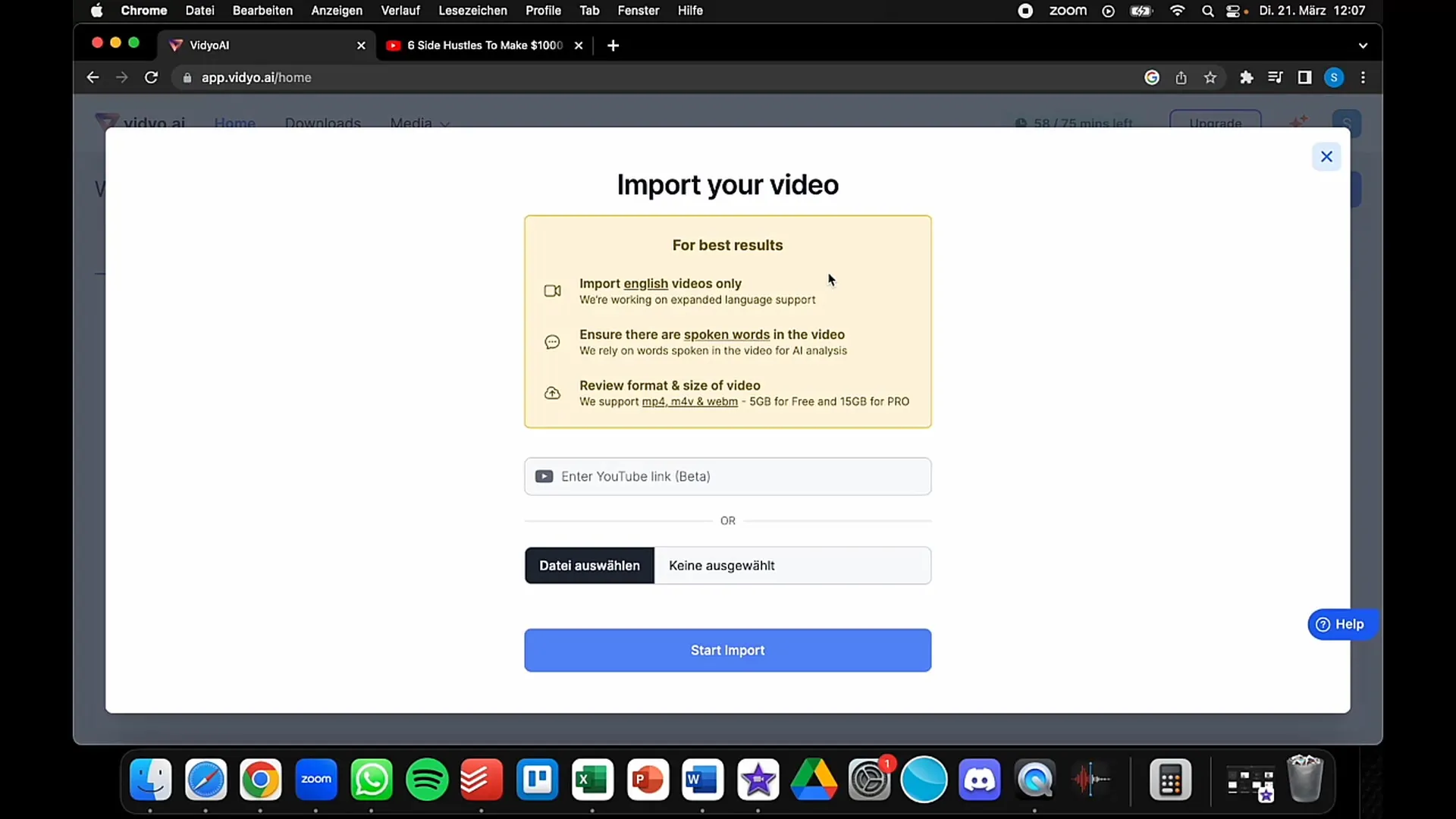The width and height of the screenshot is (1456, 819).
Task: Go back to the previous page
Action: click(93, 77)
